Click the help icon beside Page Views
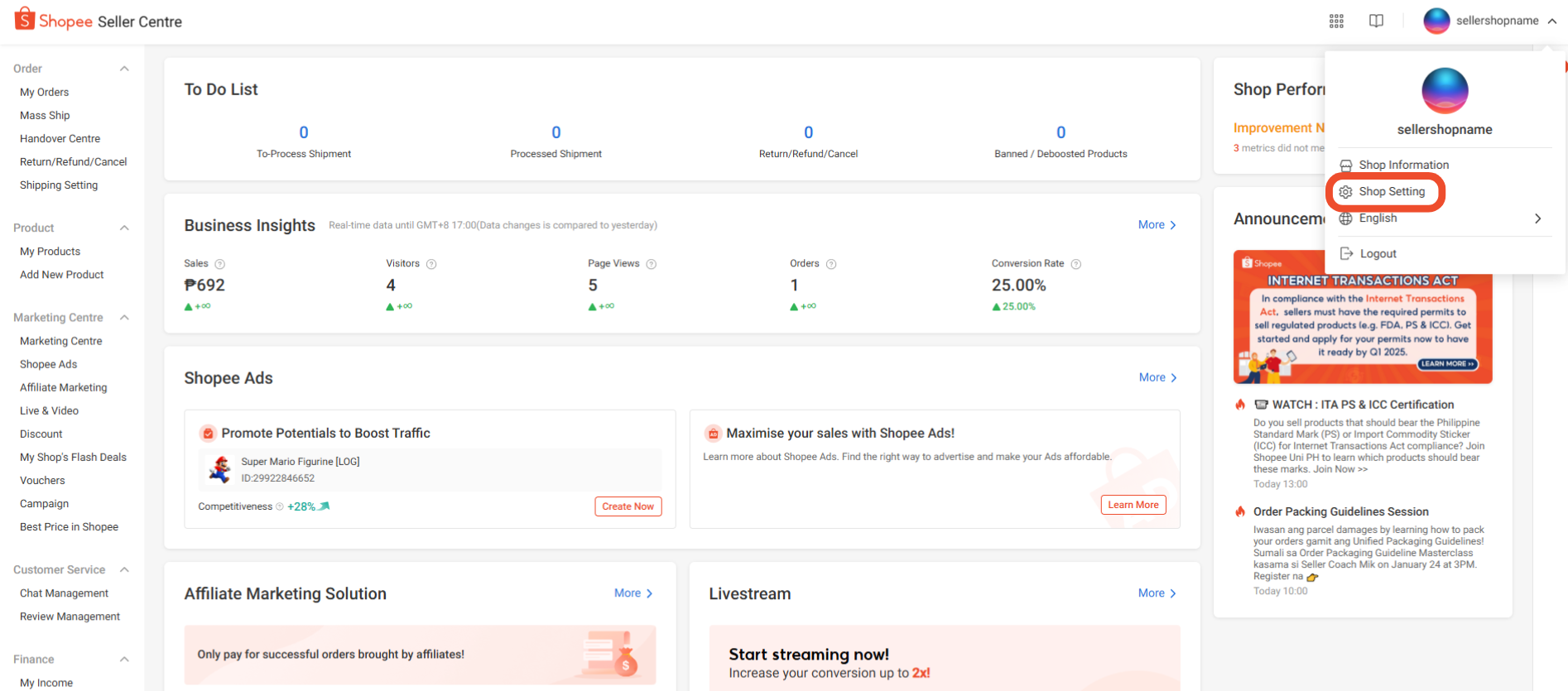Screen dimensions: 1568x691 (652, 264)
